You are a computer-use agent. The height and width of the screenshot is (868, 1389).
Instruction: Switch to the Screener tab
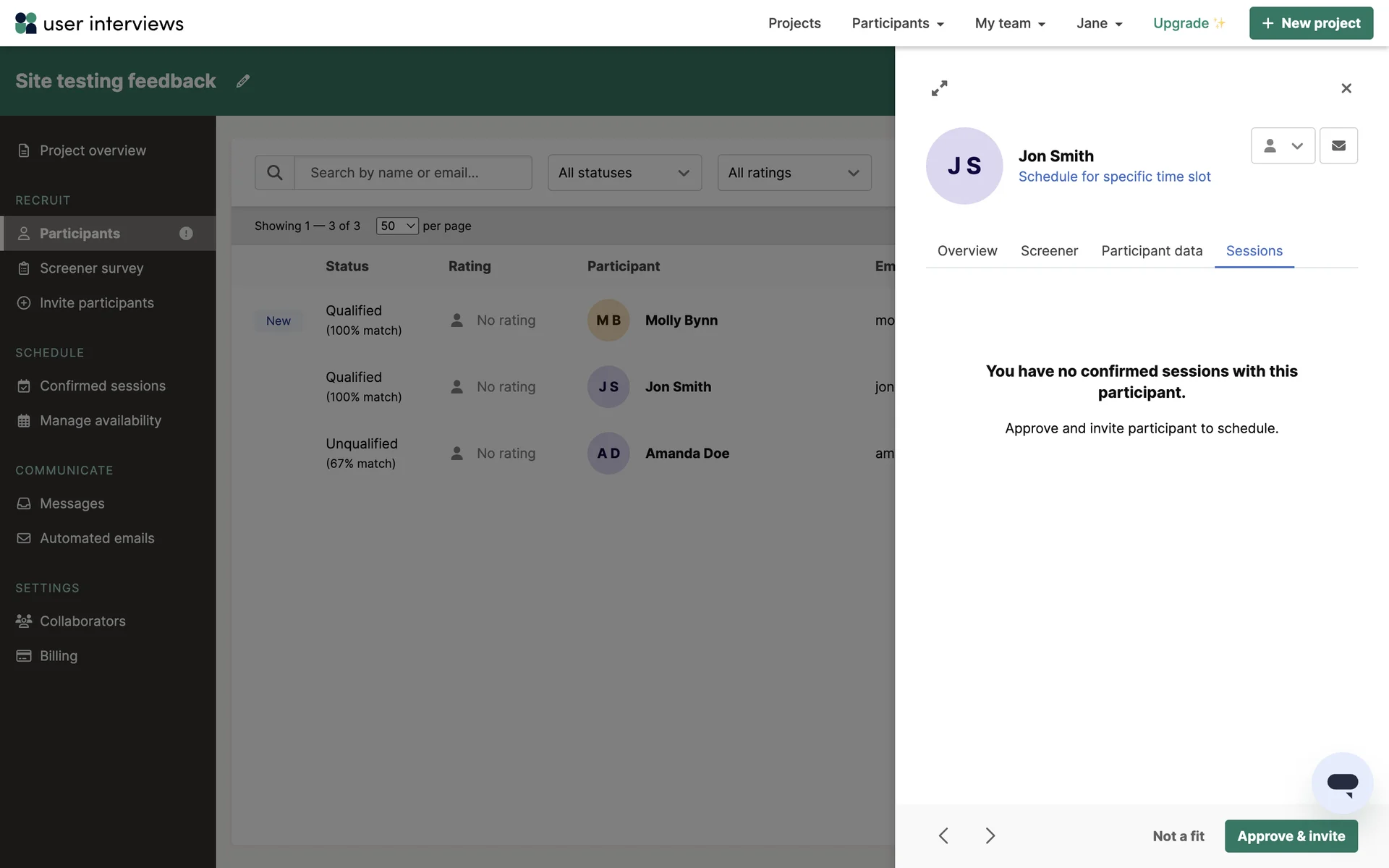(x=1049, y=251)
